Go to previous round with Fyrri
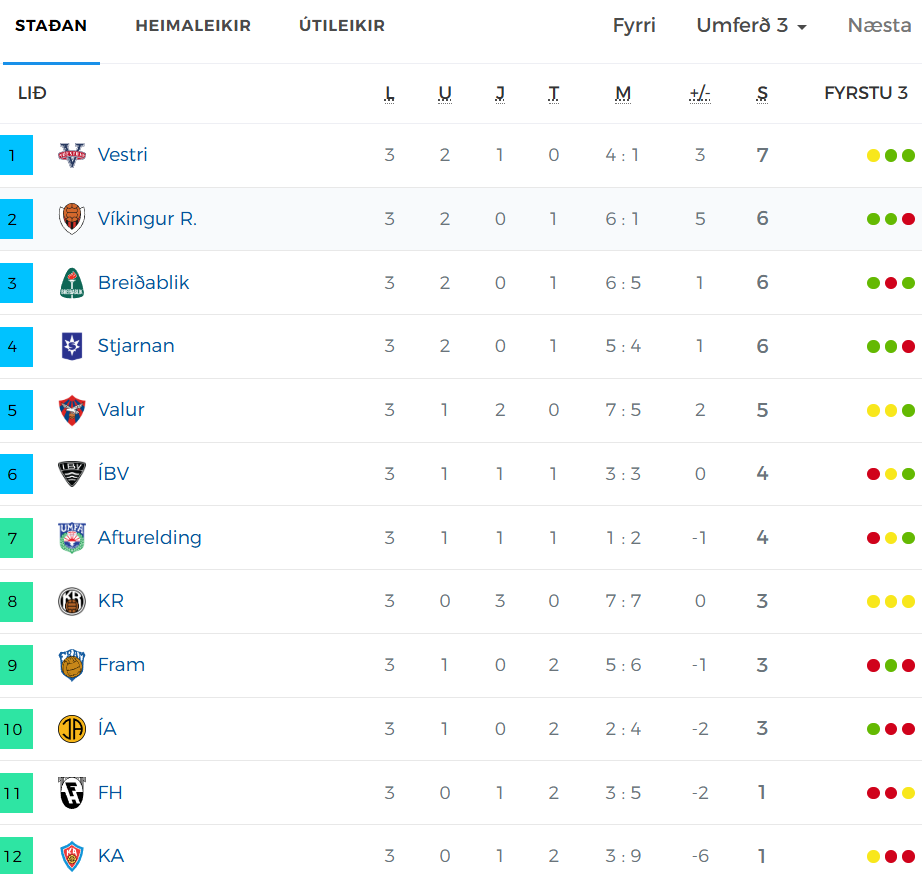The image size is (922, 874). pos(634,25)
